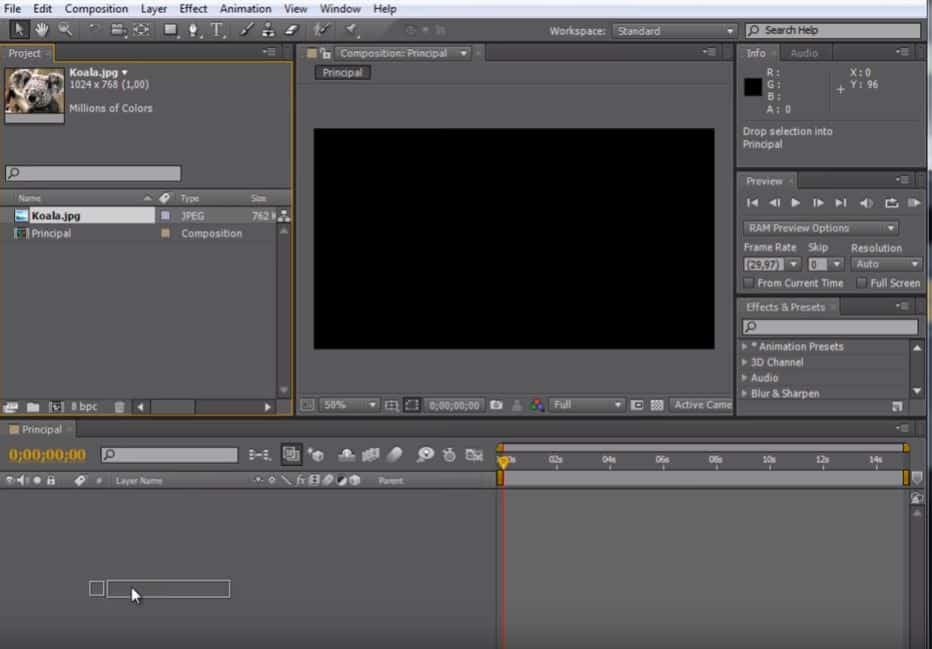The height and width of the screenshot is (649, 932).
Task: Select the Hand tool
Action: (x=41, y=30)
